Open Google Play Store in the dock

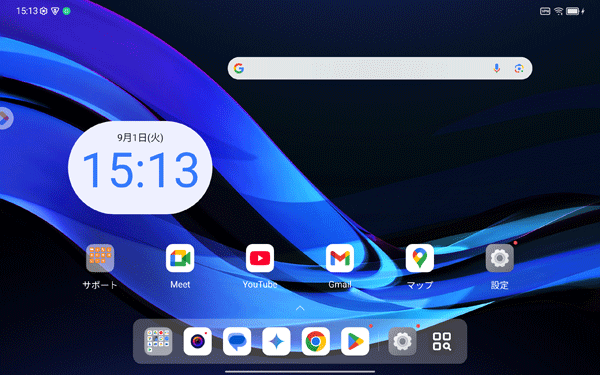[x=355, y=341]
